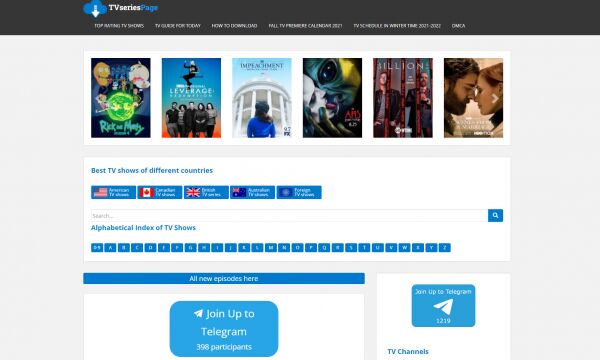Image resolution: width=600 pixels, height=360 pixels.
Task: Open TV Guide For Today menu item
Action: coord(178,26)
